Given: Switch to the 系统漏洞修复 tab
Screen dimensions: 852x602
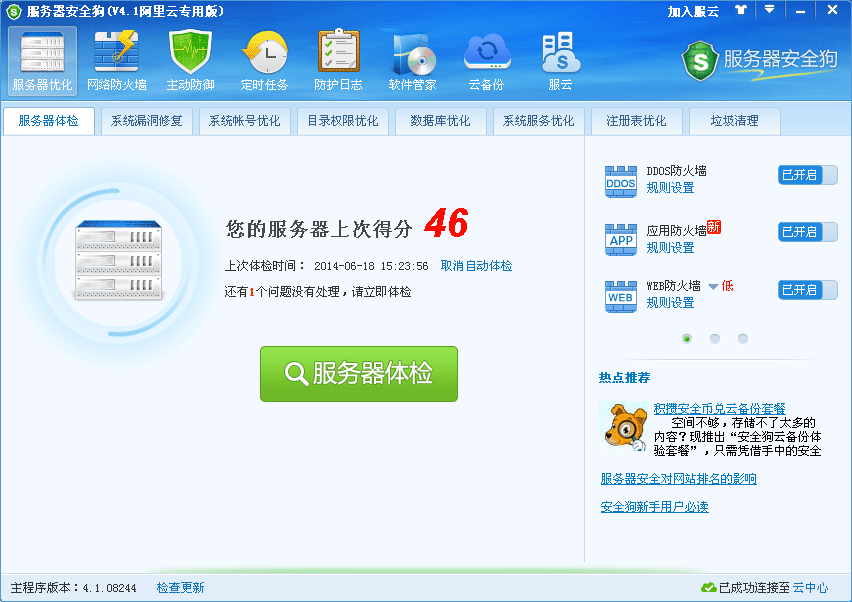Looking at the screenshot, I should (147, 121).
